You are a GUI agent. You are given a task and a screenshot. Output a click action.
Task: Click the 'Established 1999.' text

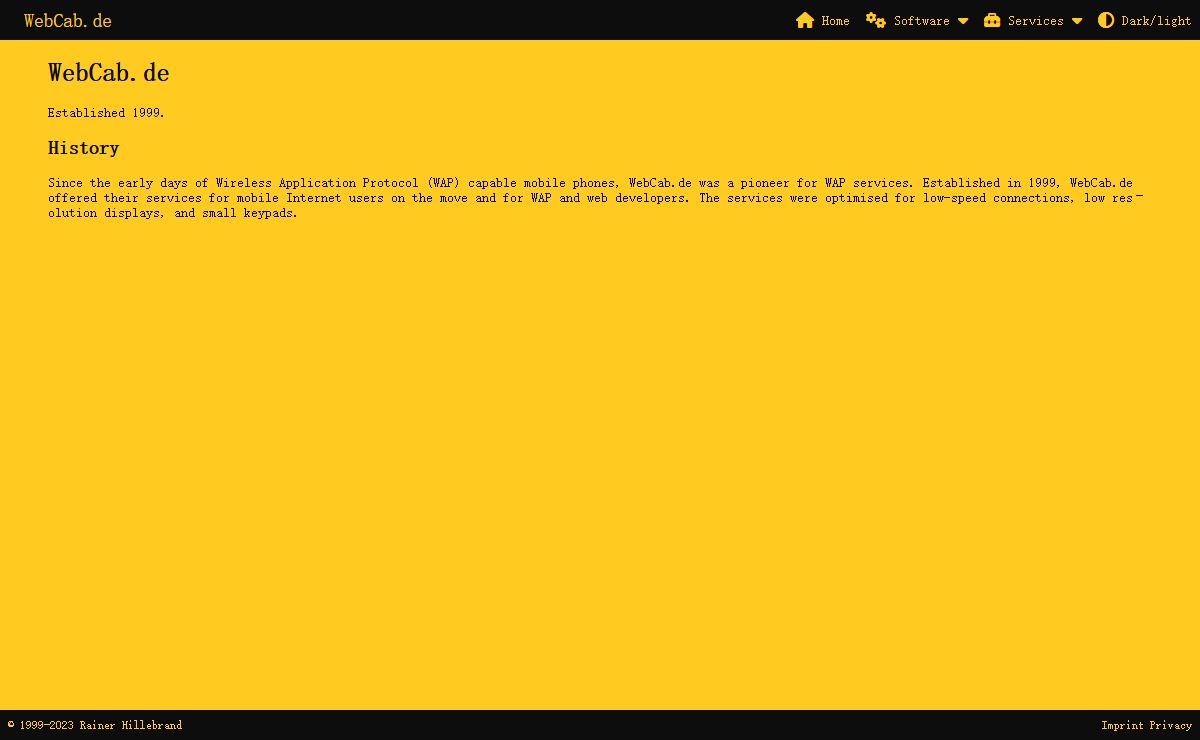tap(106, 113)
